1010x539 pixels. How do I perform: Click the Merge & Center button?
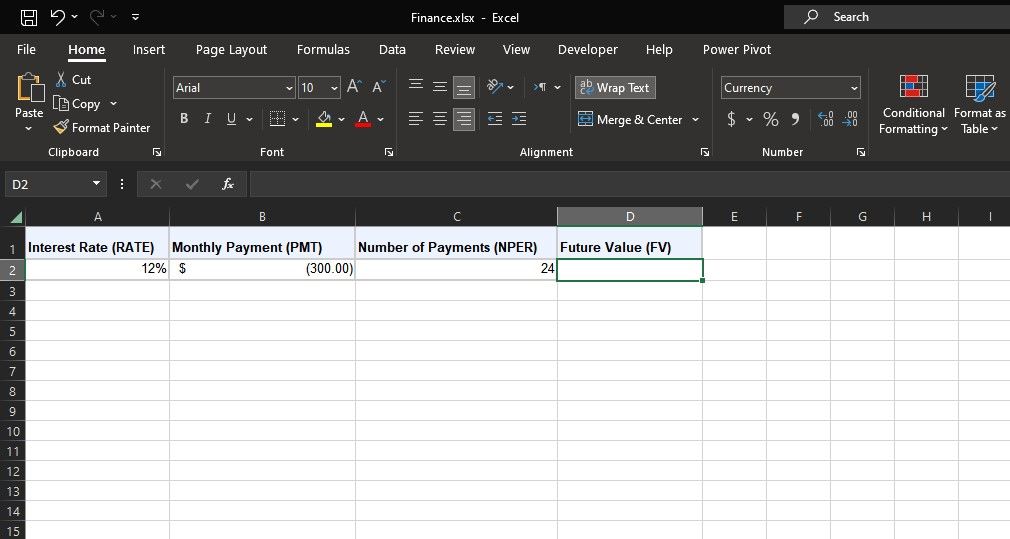tap(632, 119)
